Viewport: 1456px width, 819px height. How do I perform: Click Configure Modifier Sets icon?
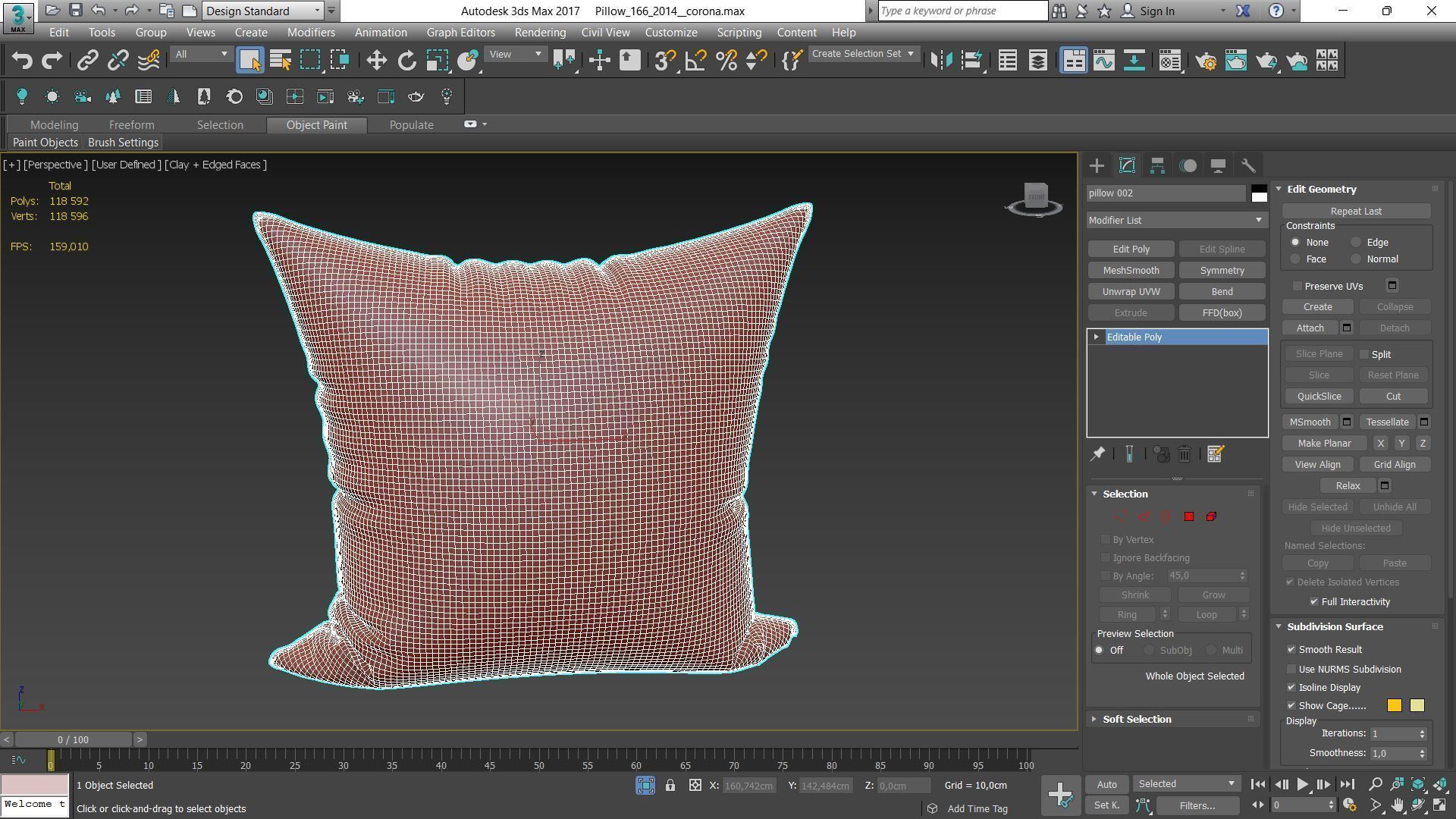point(1215,454)
